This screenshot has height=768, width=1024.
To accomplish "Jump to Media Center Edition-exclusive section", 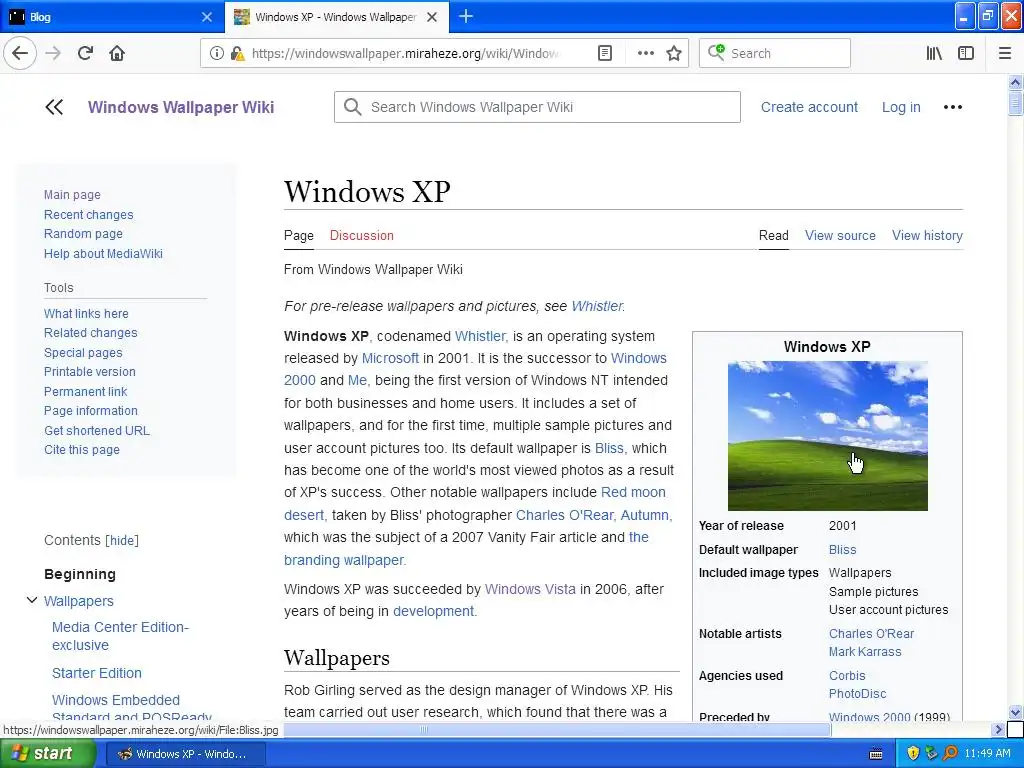I will point(120,636).
